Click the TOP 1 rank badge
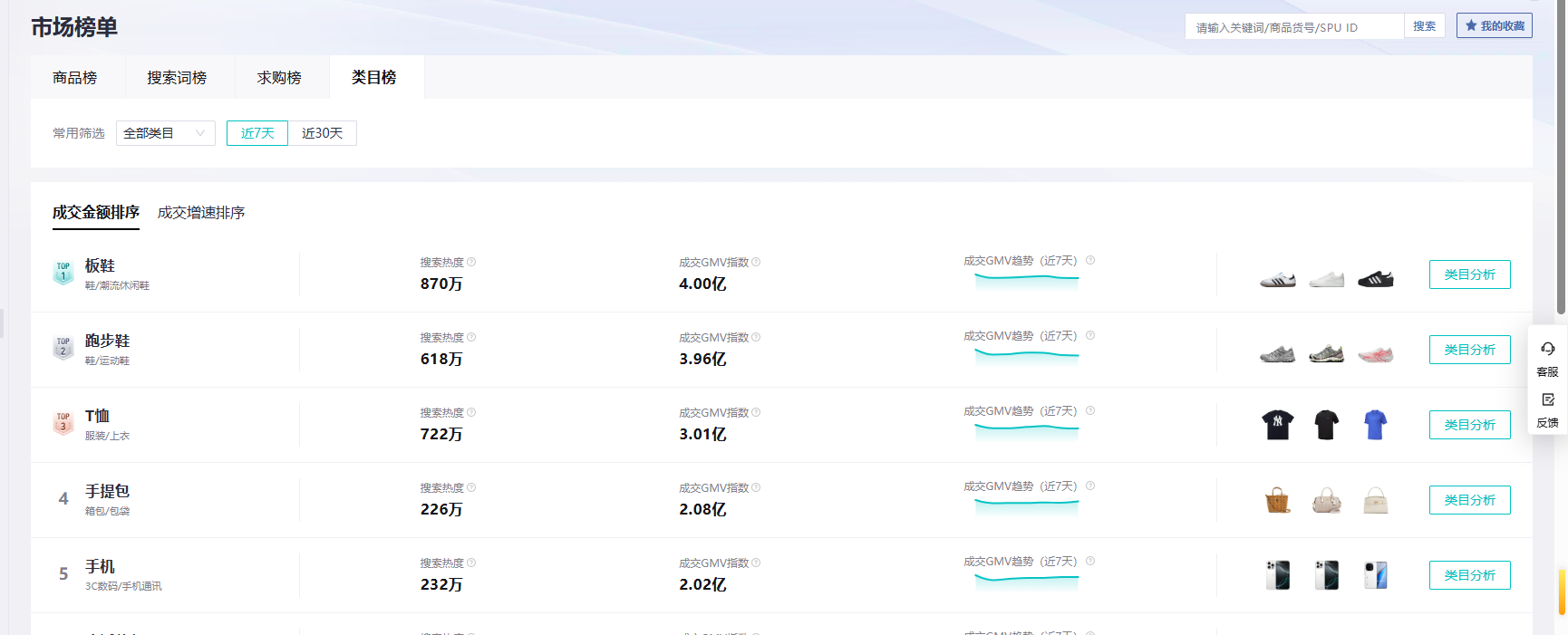 pyautogui.click(x=63, y=272)
